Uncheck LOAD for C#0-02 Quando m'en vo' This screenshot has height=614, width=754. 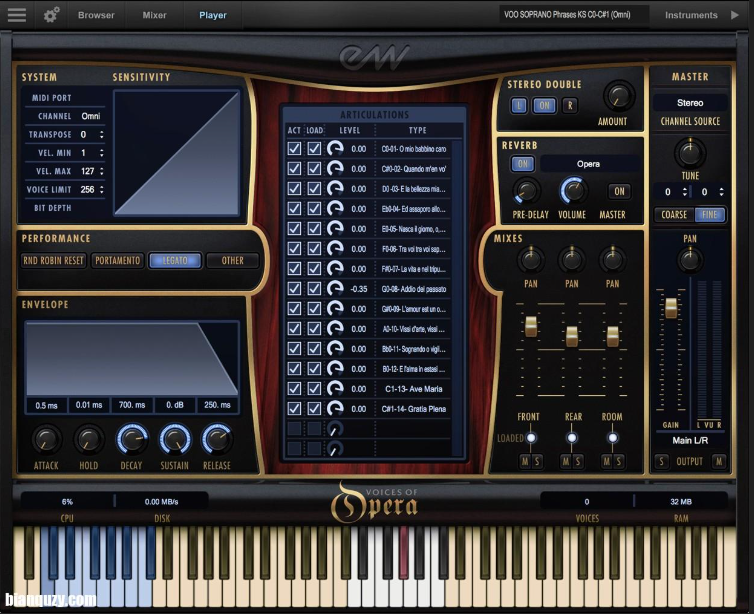tap(314, 169)
